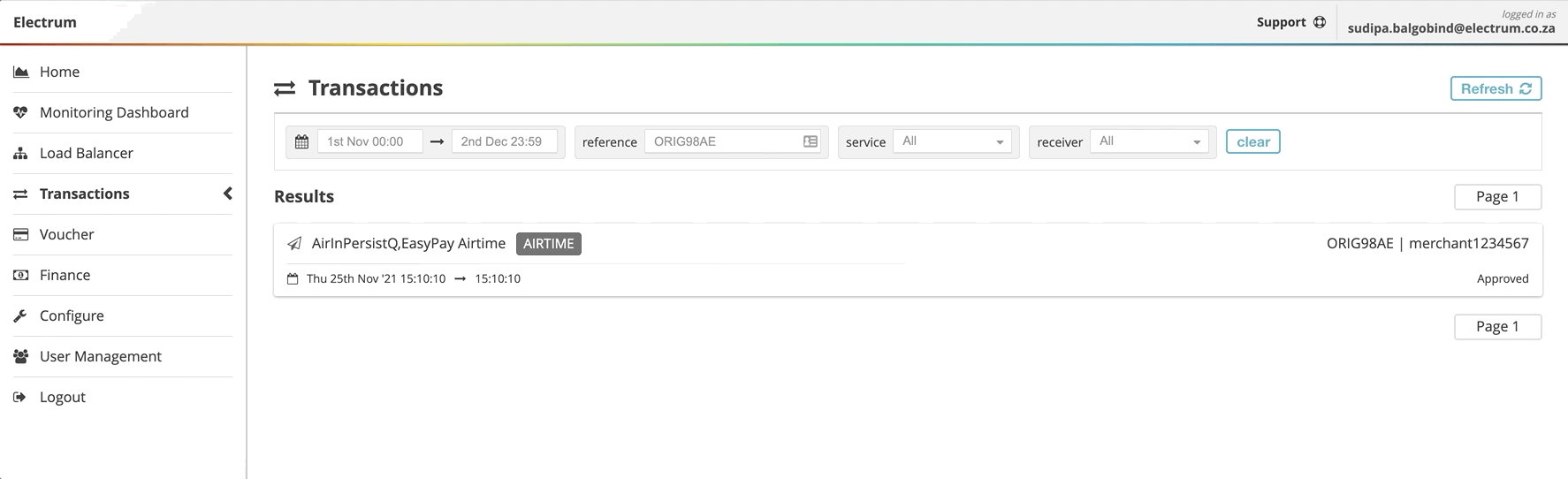Viewport: 1568px width, 479px height.
Task: Click the Transactions arrows icon in heading
Action: point(285,88)
